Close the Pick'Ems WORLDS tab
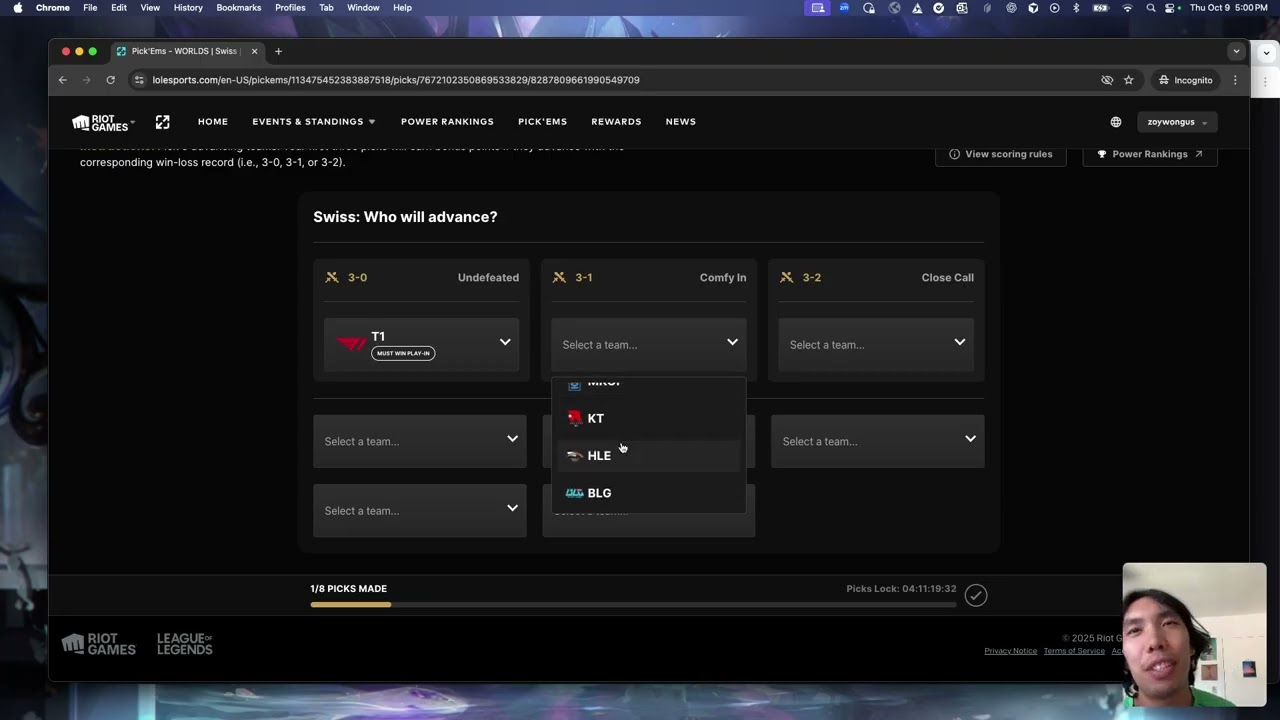The height and width of the screenshot is (720, 1280). 254,51
